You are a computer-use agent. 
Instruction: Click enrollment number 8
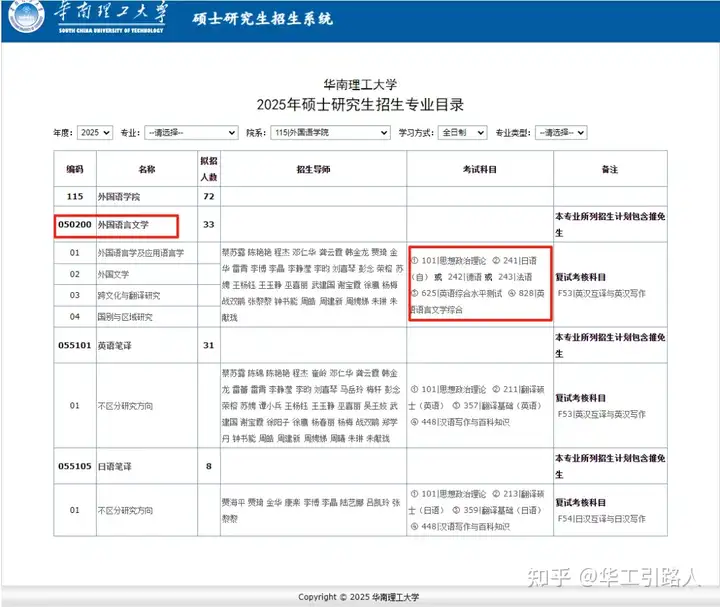209,466
